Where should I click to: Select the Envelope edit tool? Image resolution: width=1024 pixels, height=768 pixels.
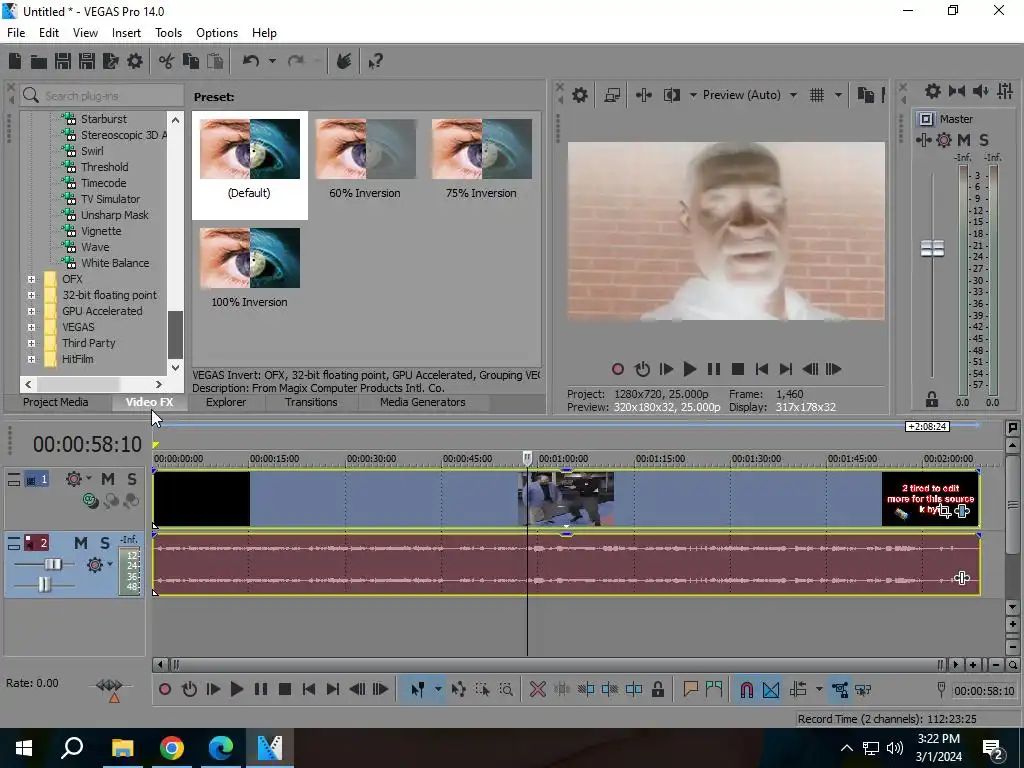458,690
